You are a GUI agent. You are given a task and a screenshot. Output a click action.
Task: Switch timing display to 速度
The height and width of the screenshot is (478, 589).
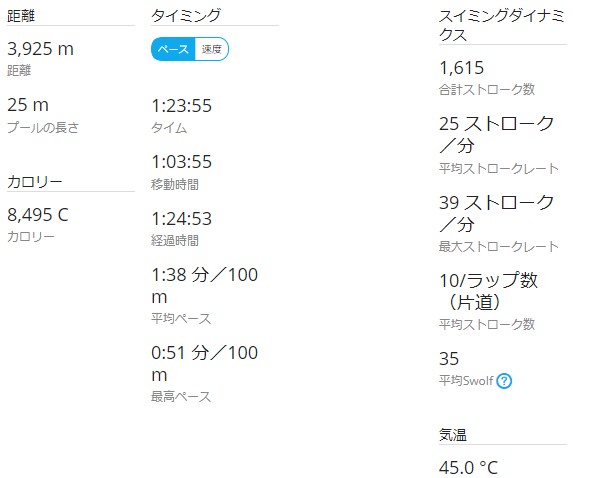pyautogui.click(x=211, y=49)
